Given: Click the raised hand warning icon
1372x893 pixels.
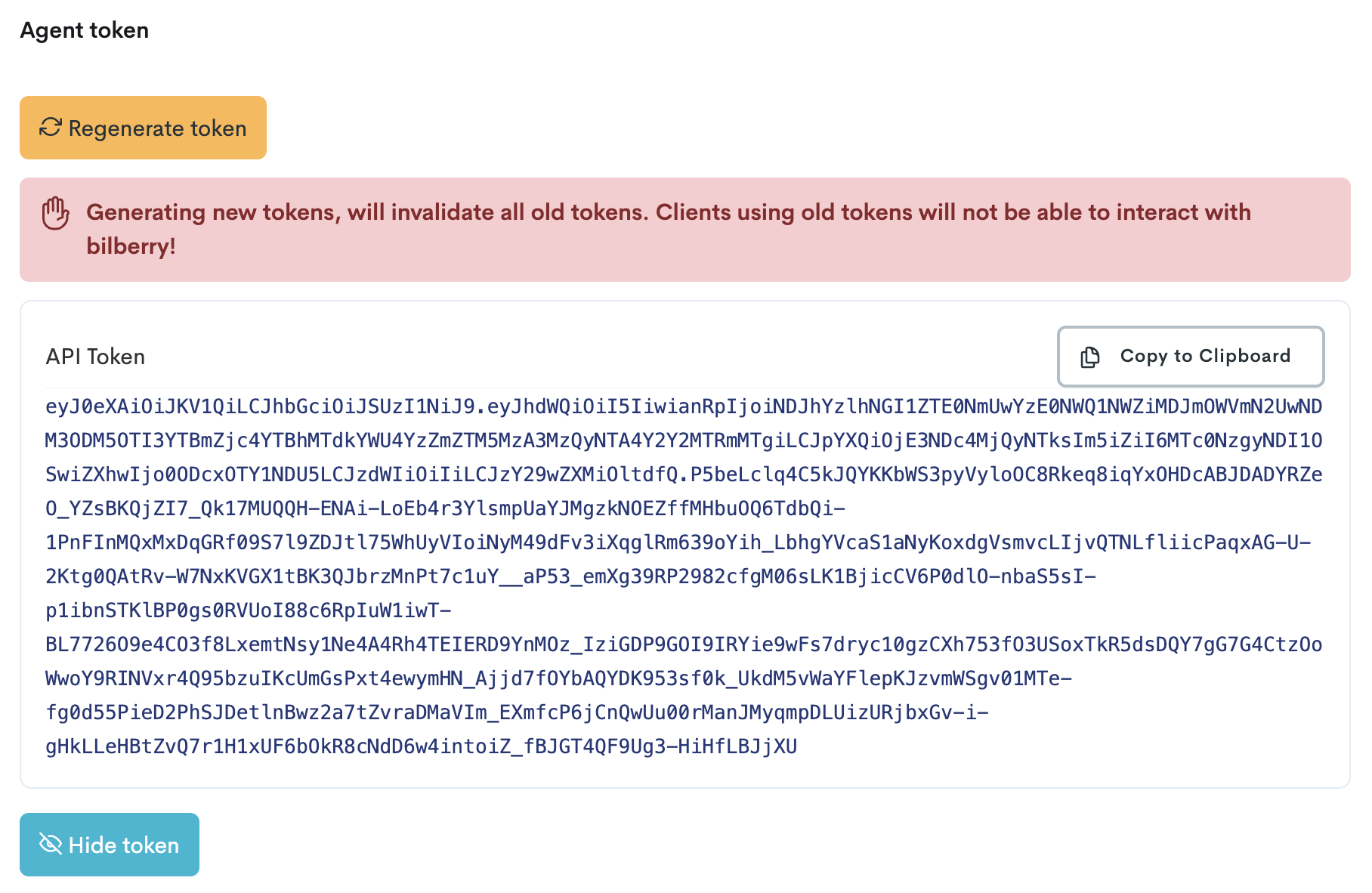Looking at the screenshot, I should 55,213.
